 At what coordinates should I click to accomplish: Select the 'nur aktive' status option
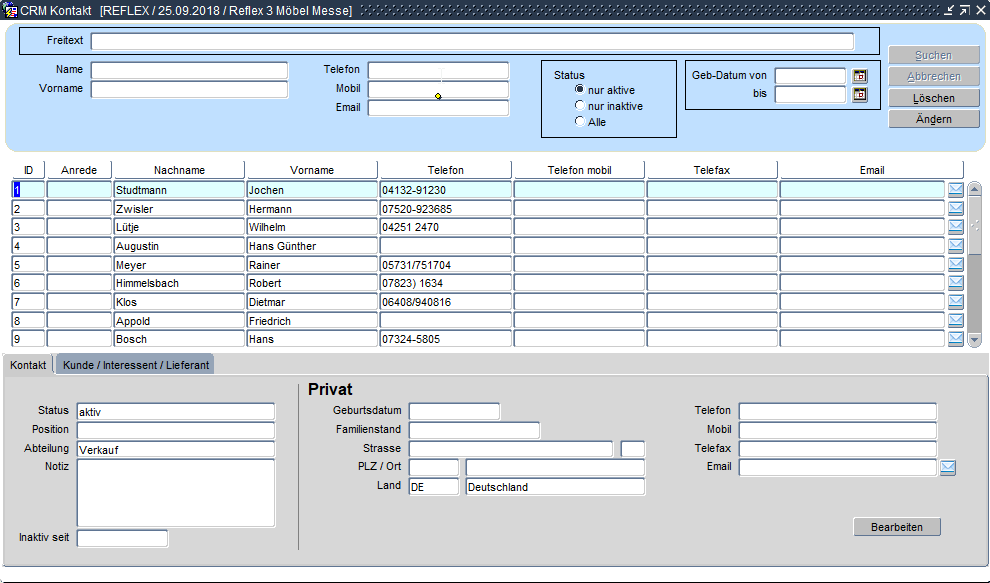(x=580, y=89)
